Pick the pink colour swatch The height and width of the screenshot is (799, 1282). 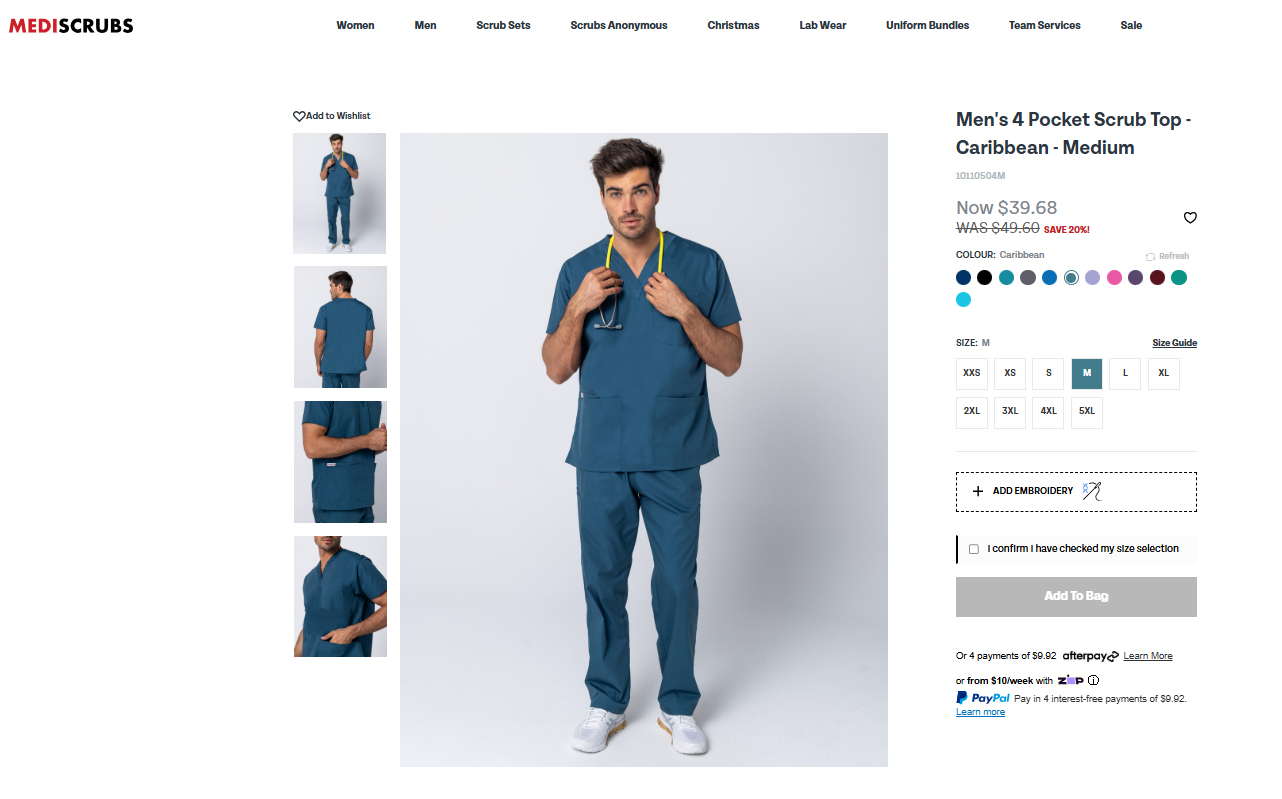[1114, 278]
